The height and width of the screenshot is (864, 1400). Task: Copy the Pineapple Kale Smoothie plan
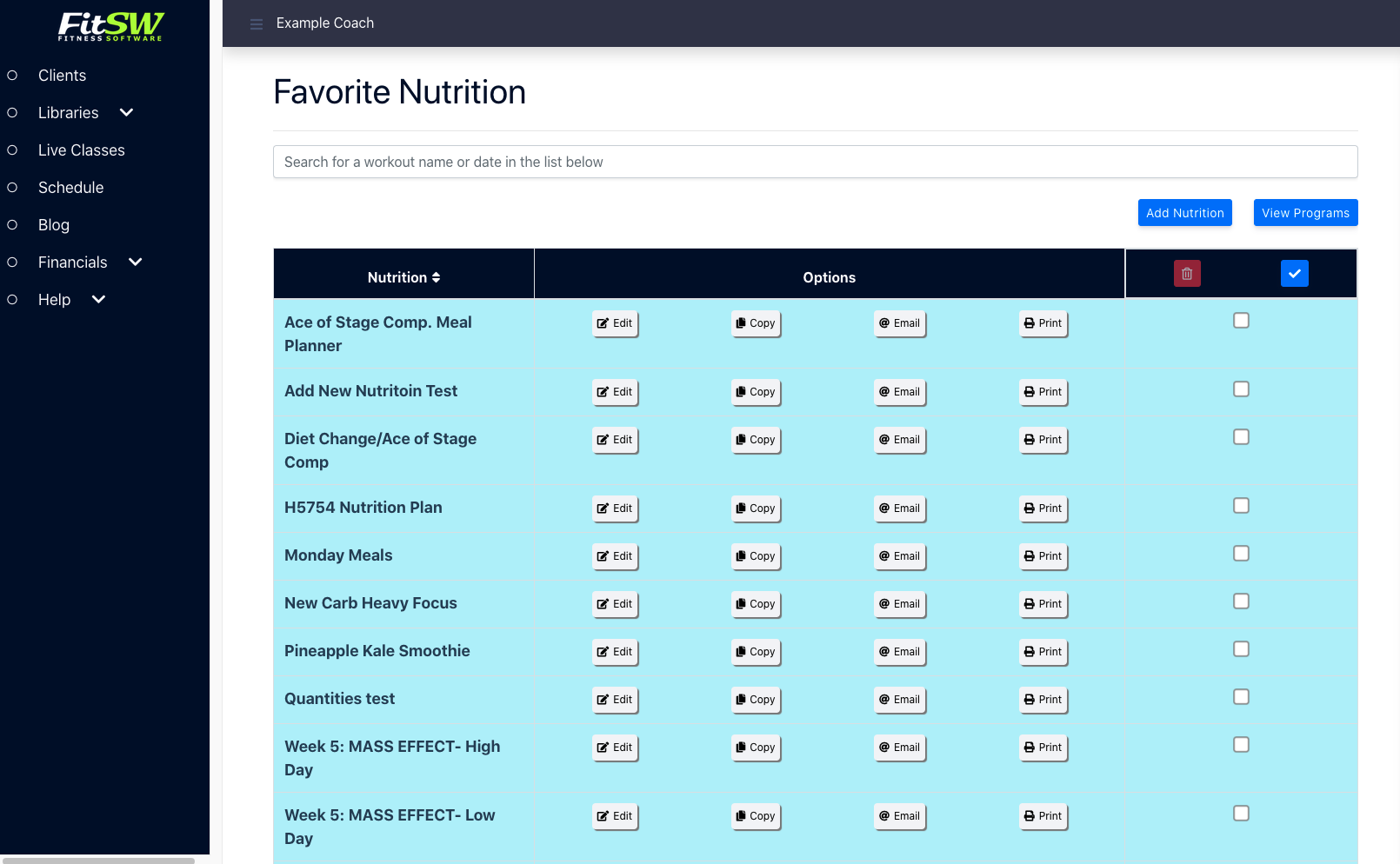coord(756,652)
